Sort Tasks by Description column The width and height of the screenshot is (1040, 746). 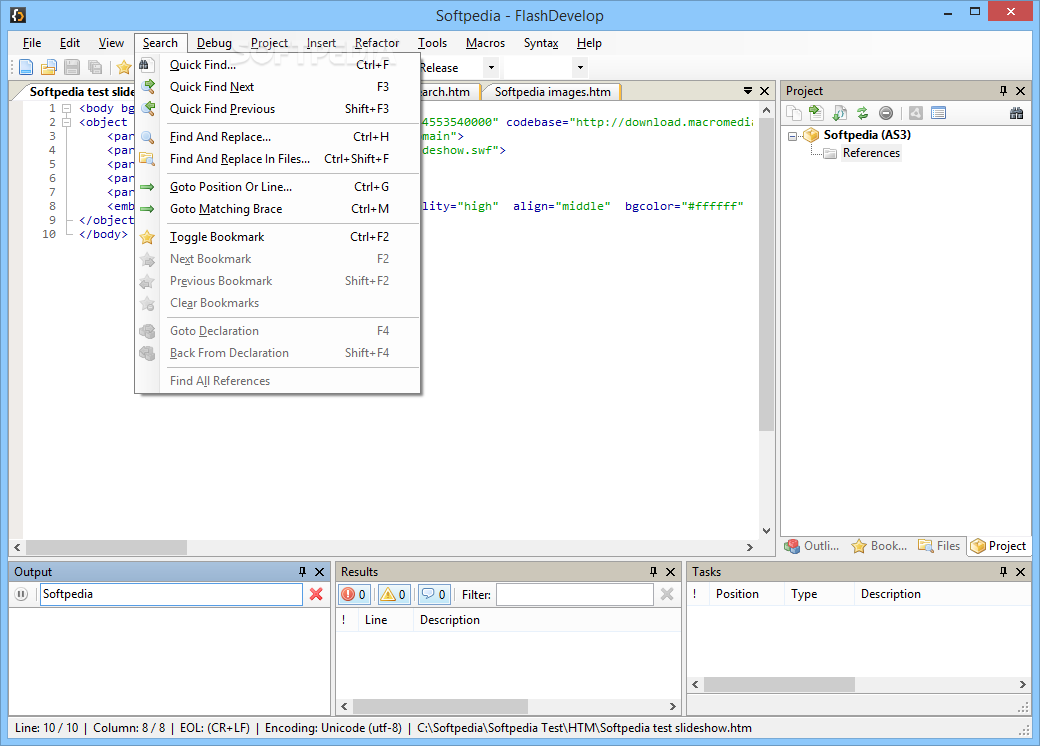tap(942, 594)
